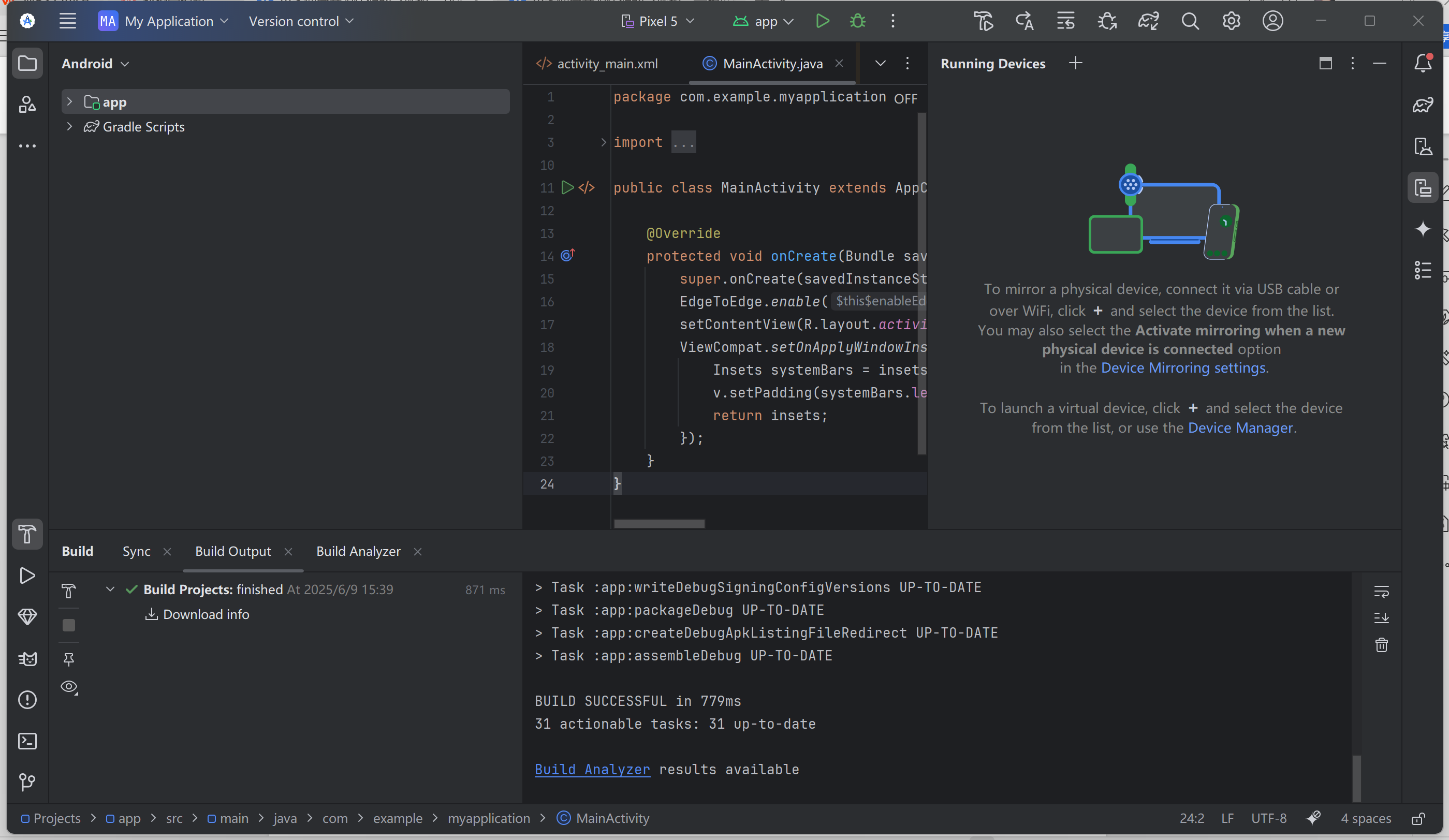Open the Gemini star icon panel
1449x840 pixels.
1423,229
